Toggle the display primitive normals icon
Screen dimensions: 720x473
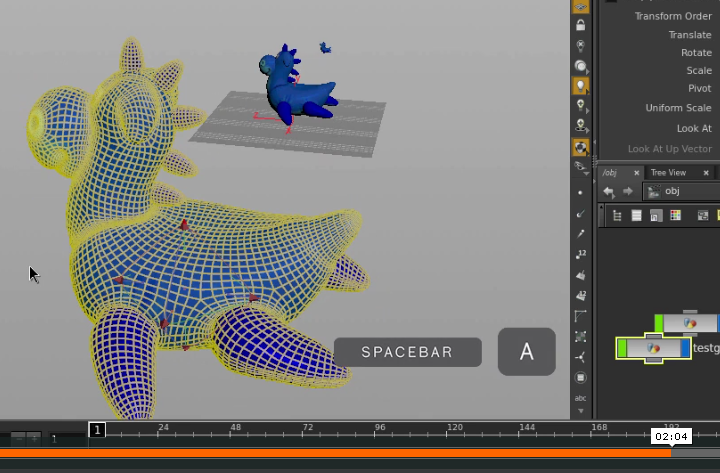(x=580, y=275)
